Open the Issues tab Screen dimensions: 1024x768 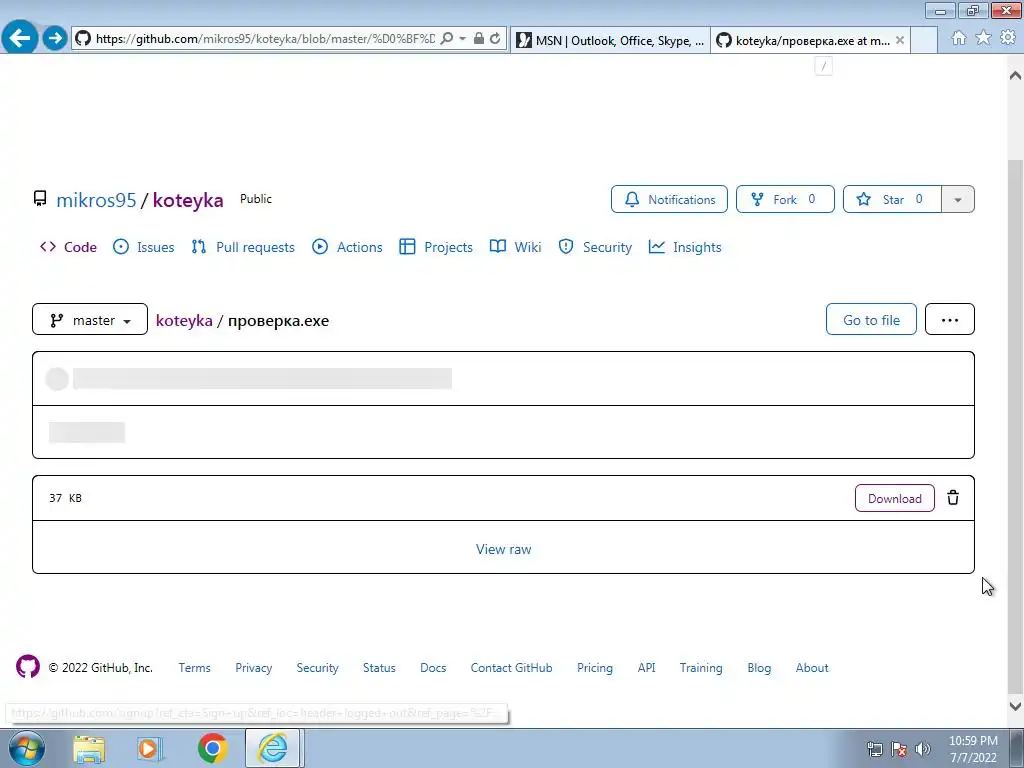[x=144, y=247]
